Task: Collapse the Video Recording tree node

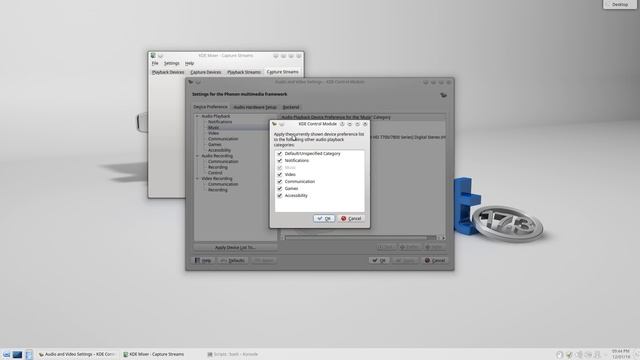Action: [198, 179]
